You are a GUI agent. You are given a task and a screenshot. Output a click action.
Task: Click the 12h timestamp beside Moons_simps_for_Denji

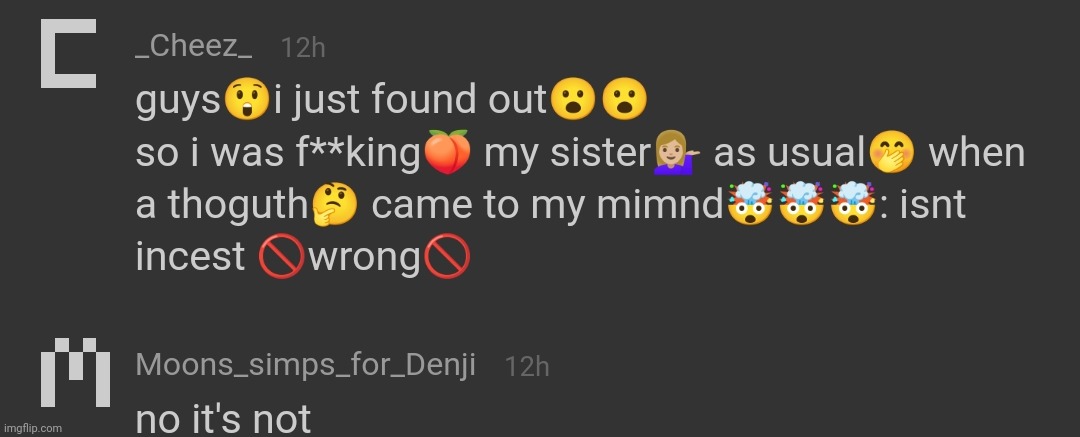tap(527, 366)
